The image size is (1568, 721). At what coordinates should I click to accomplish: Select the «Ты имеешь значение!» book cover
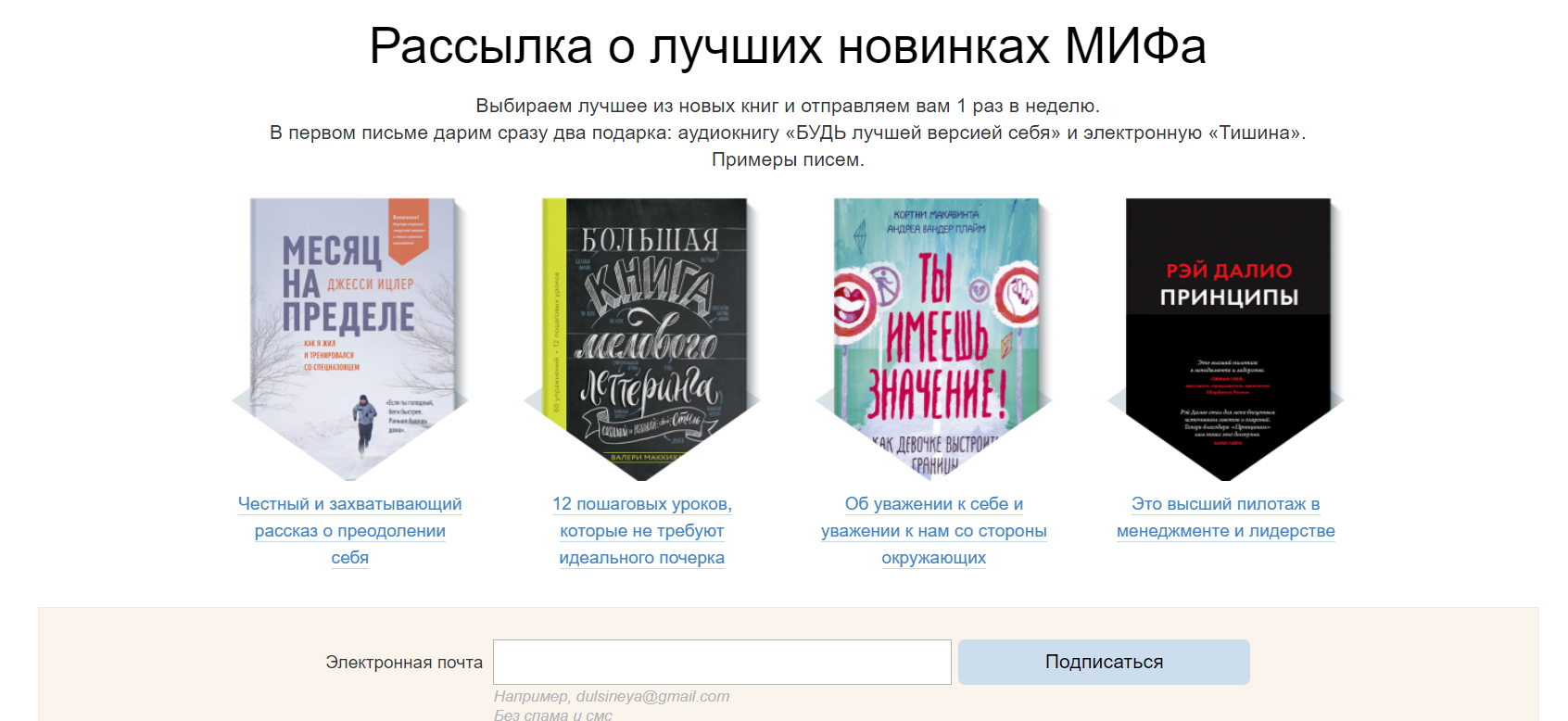coord(934,338)
